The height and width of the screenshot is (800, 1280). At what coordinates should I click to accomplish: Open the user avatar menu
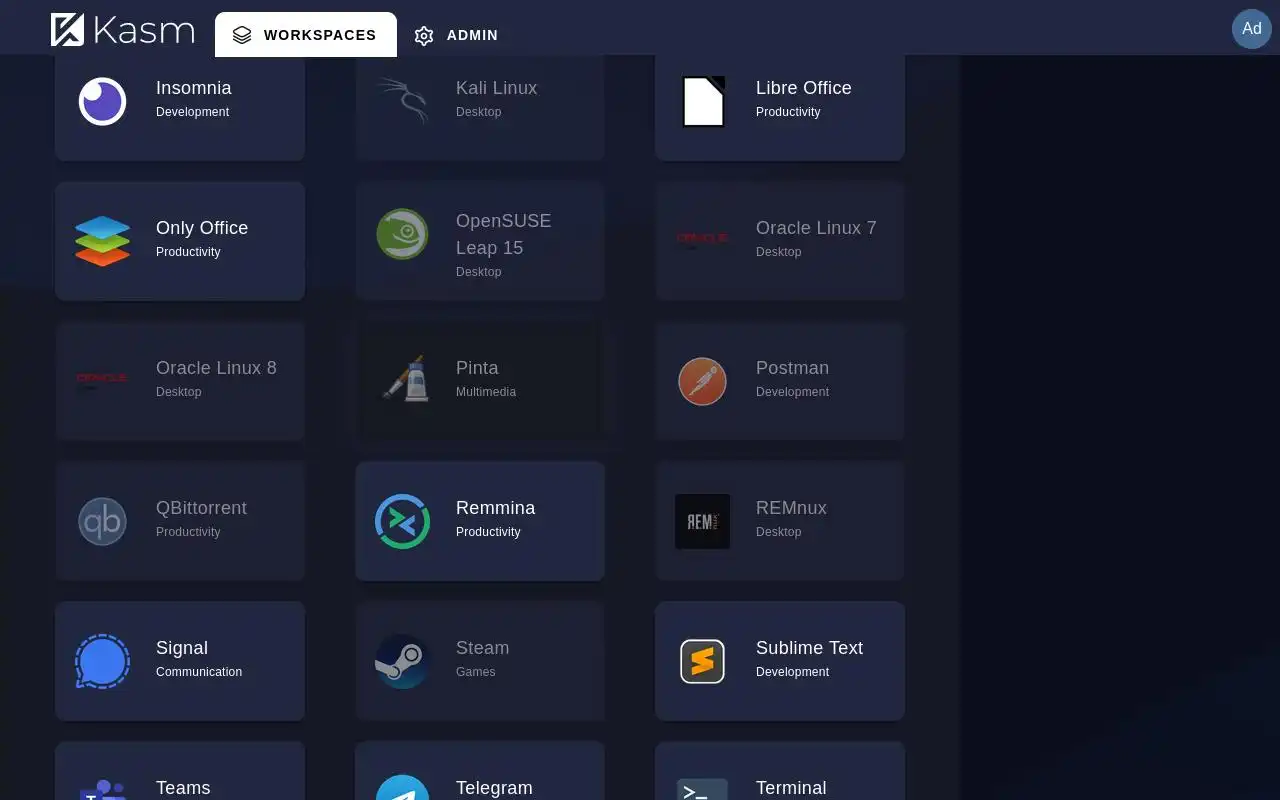click(x=1252, y=29)
